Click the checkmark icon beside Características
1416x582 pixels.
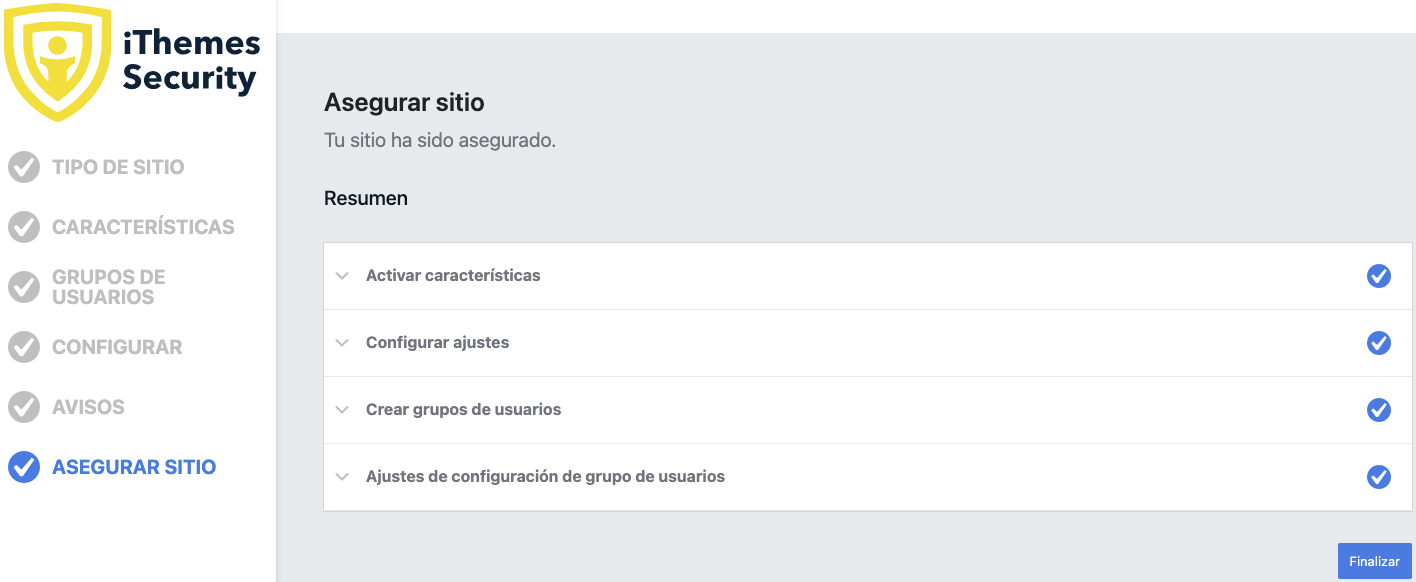click(24, 227)
